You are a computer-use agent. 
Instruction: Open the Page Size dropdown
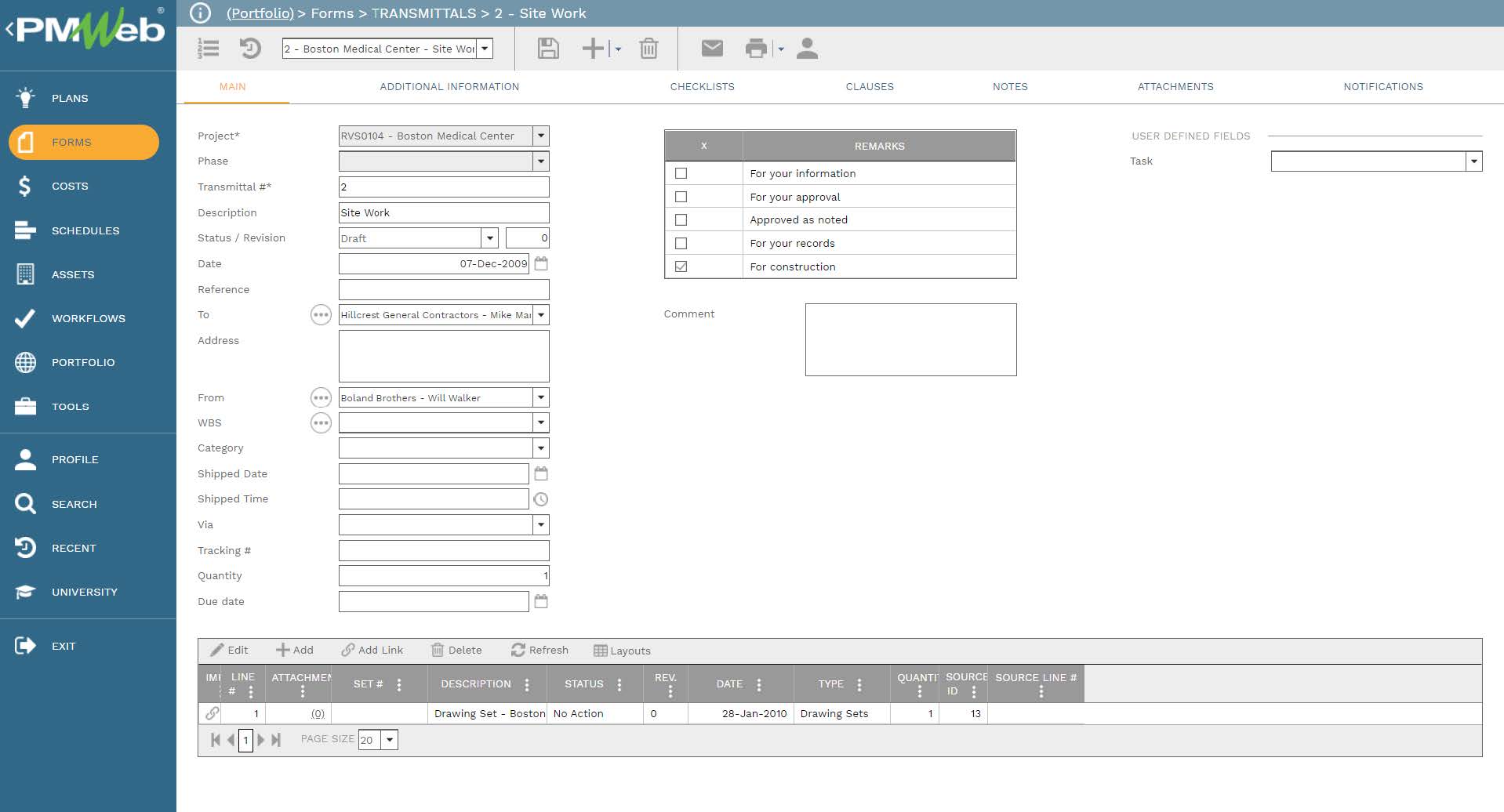pos(390,739)
